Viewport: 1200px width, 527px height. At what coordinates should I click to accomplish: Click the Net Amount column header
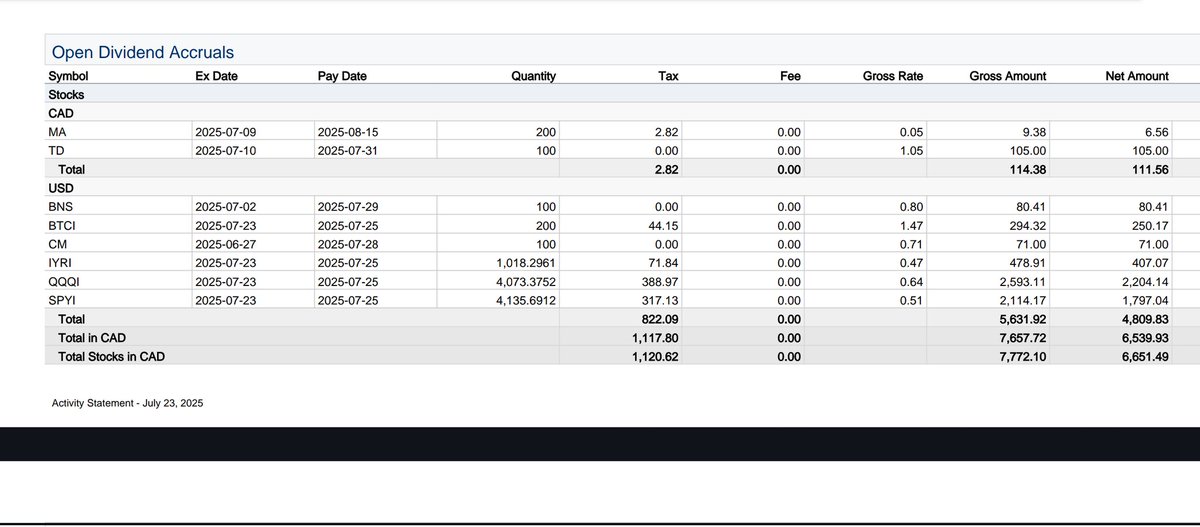[1137, 76]
